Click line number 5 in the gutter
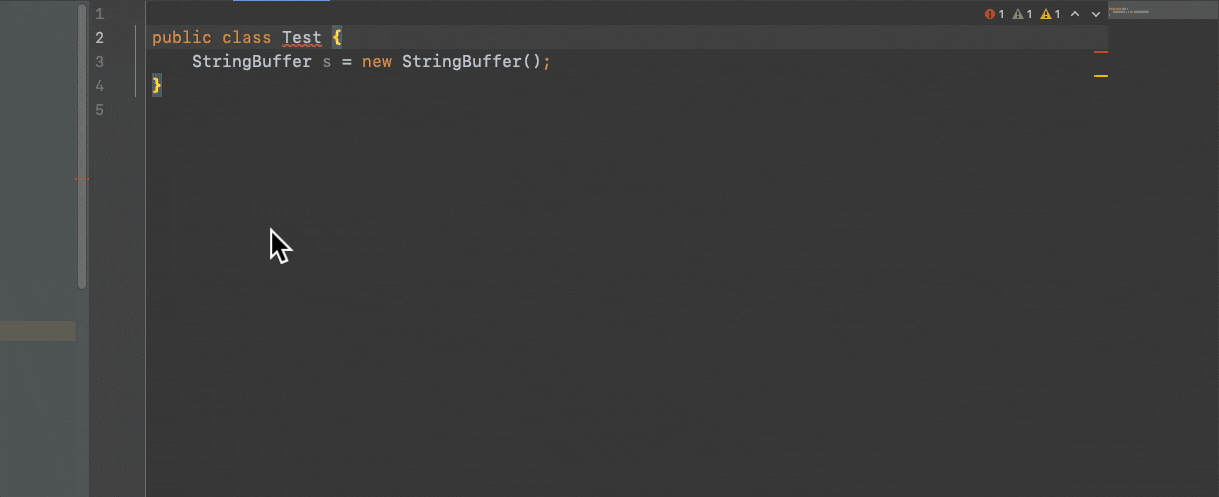This screenshot has height=497, width=1219. click(99, 110)
